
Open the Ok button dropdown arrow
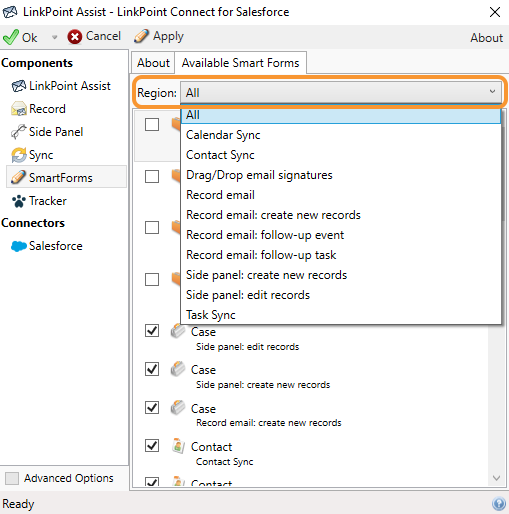(x=54, y=37)
